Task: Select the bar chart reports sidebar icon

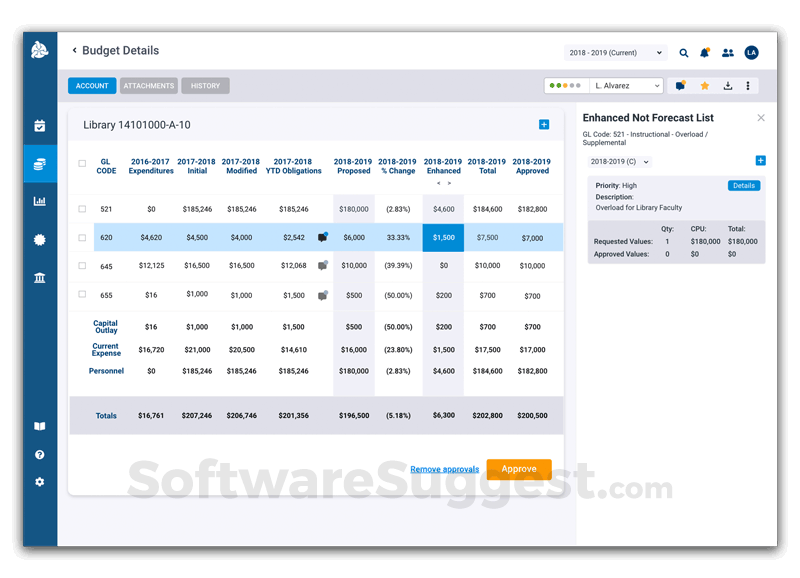Action: pyautogui.click(x=39, y=202)
